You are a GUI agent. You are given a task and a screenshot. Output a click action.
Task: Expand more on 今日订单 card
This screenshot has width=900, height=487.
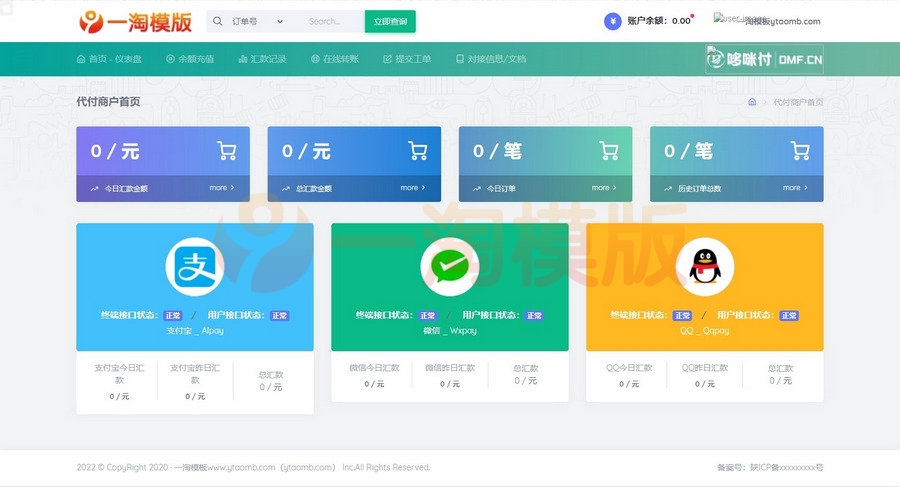(x=604, y=188)
